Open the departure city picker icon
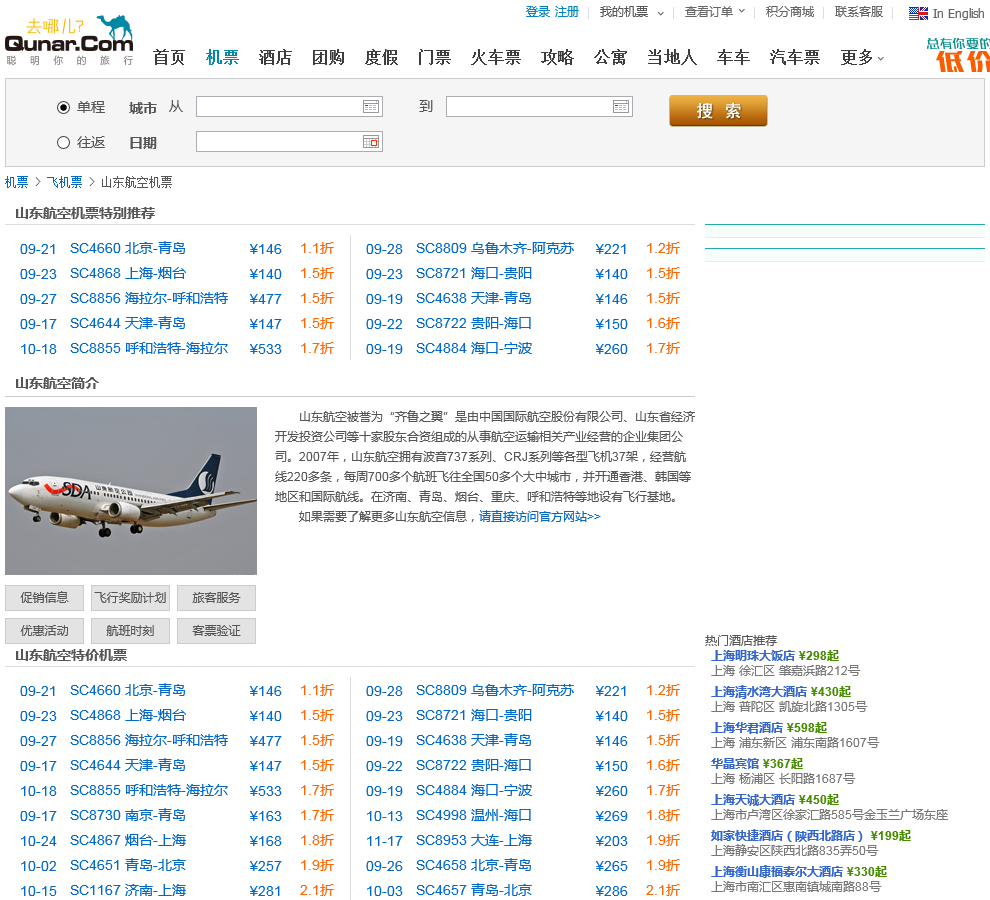990x900 pixels. click(x=371, y=107)
